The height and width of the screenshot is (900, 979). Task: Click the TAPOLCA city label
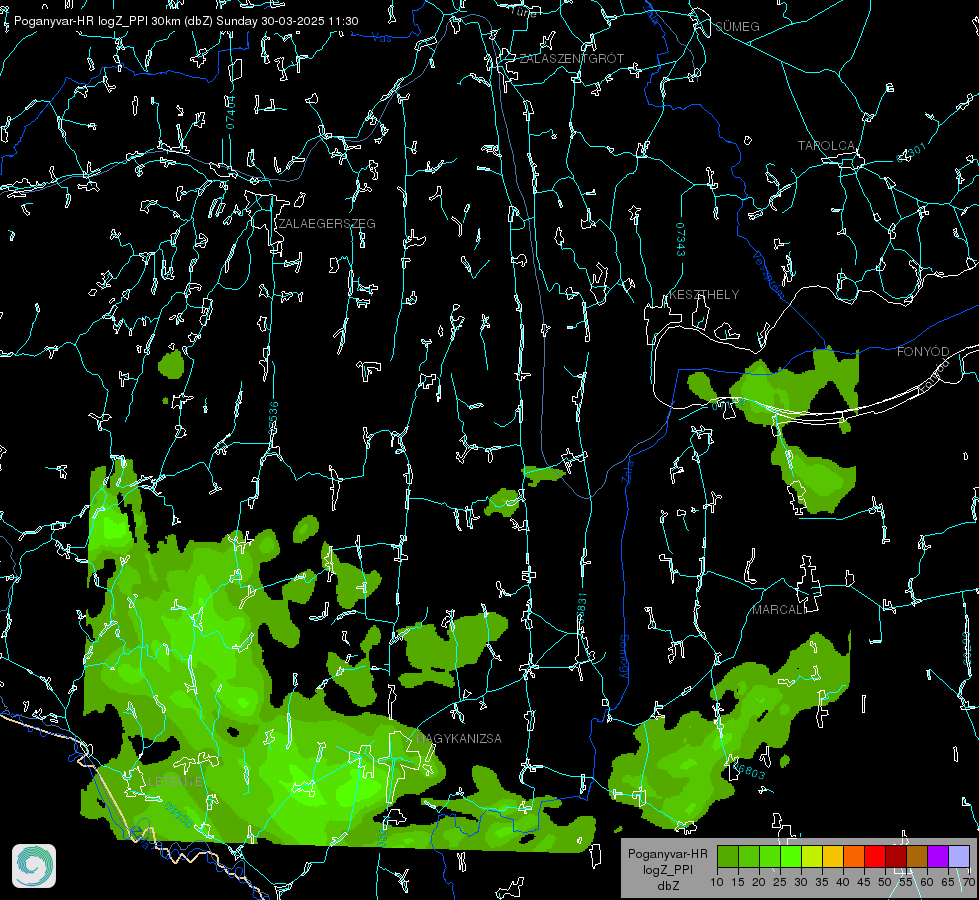click(x=826, y=146)
